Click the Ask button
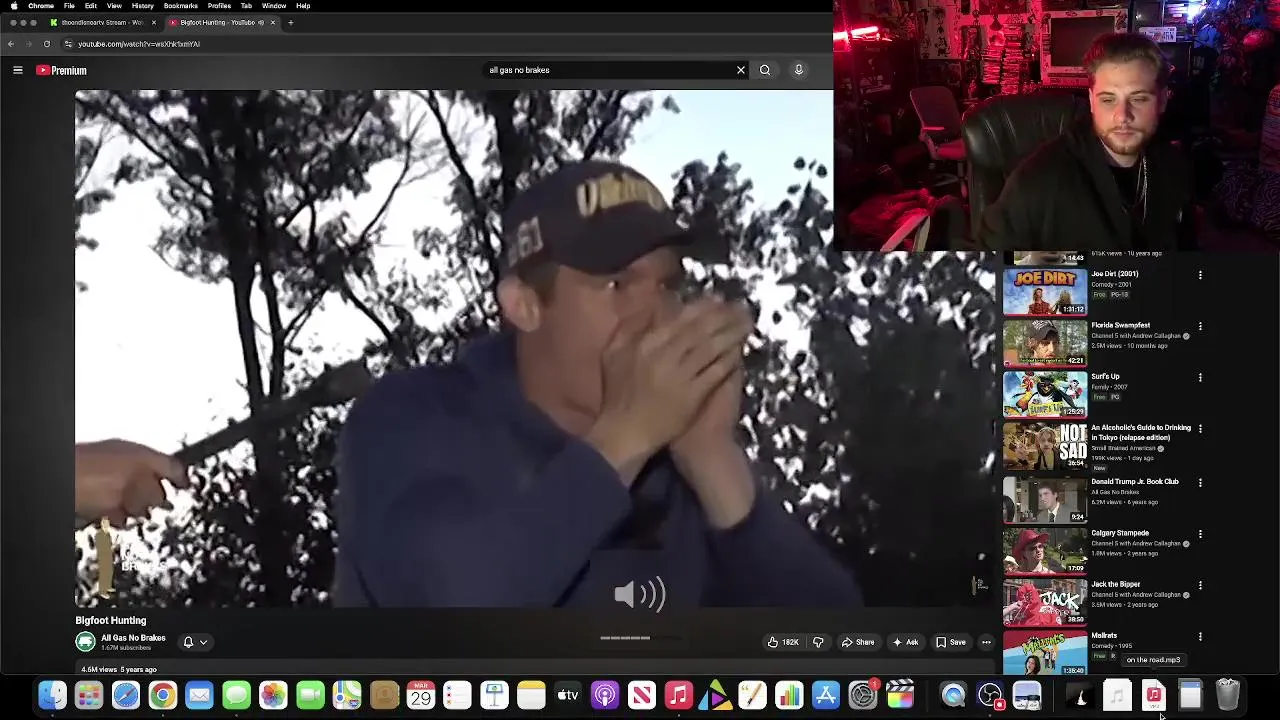Image resolution: width=1280 pixels, height=720 pixels. tap(906, 642)
